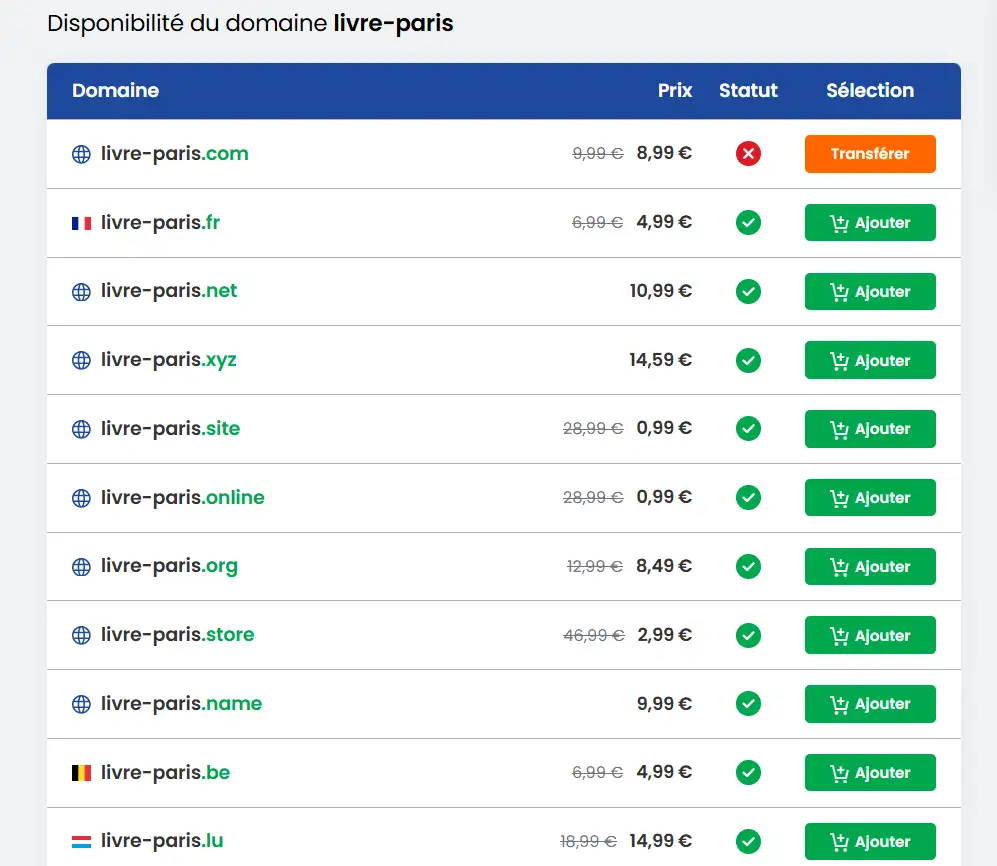Click the 9,99 € price for livre-paris.name
997x866 pixels.
(x=664, y=704)
